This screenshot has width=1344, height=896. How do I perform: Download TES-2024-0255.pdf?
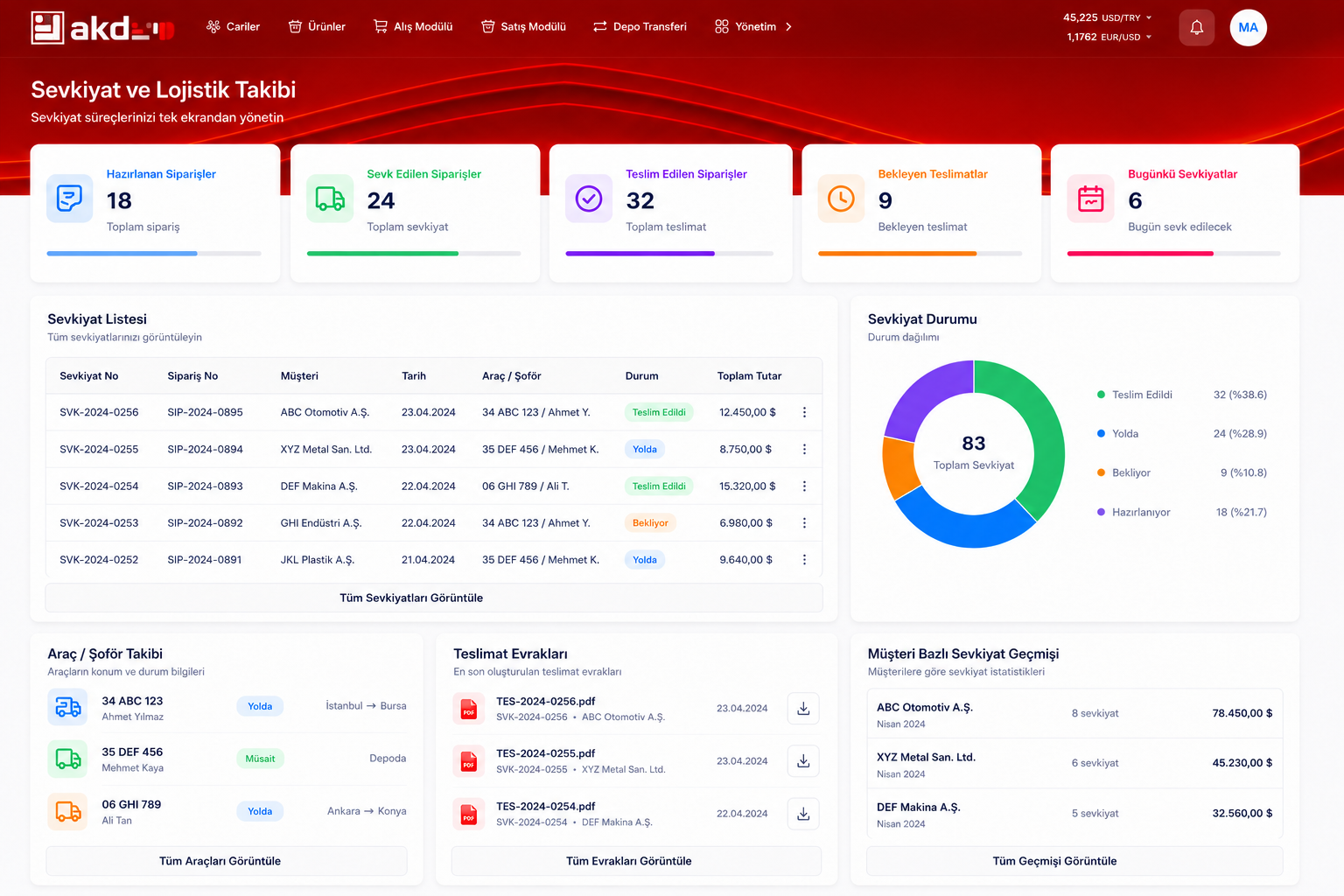click(803, 761)
